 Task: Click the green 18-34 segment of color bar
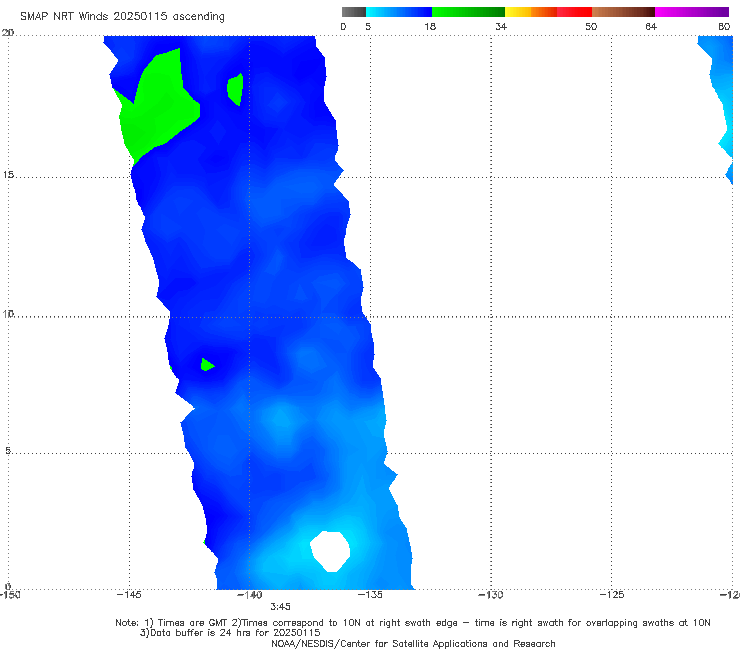point(468,12)
